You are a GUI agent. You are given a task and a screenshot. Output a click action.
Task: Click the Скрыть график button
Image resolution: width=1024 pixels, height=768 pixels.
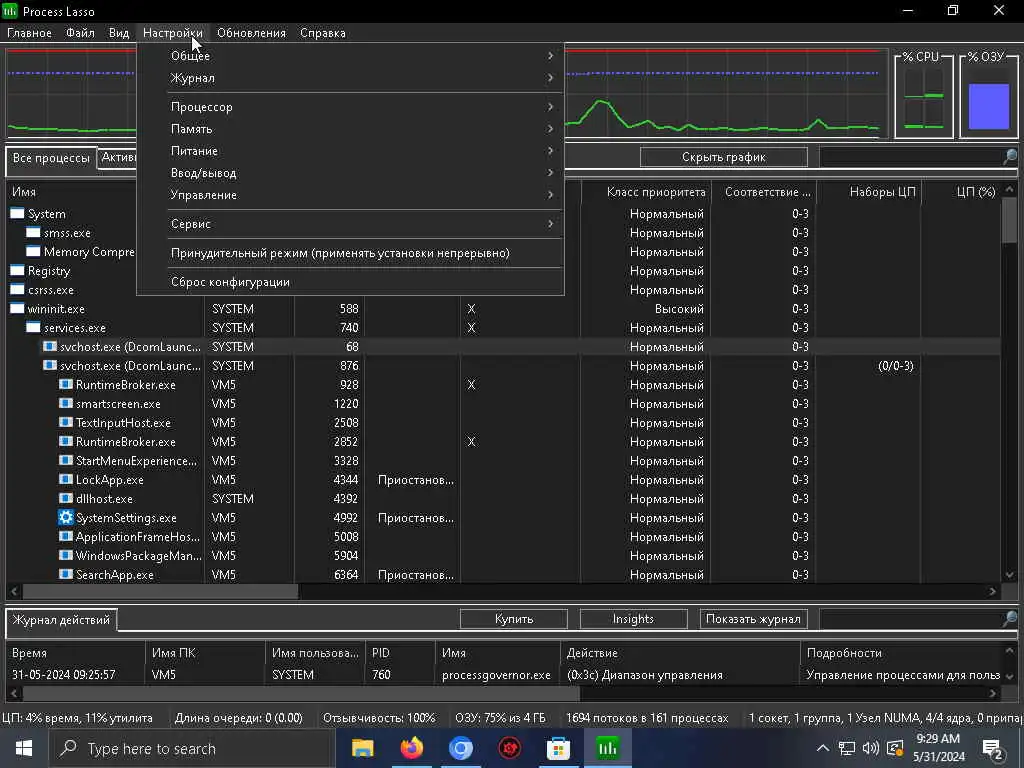[724, 157]
